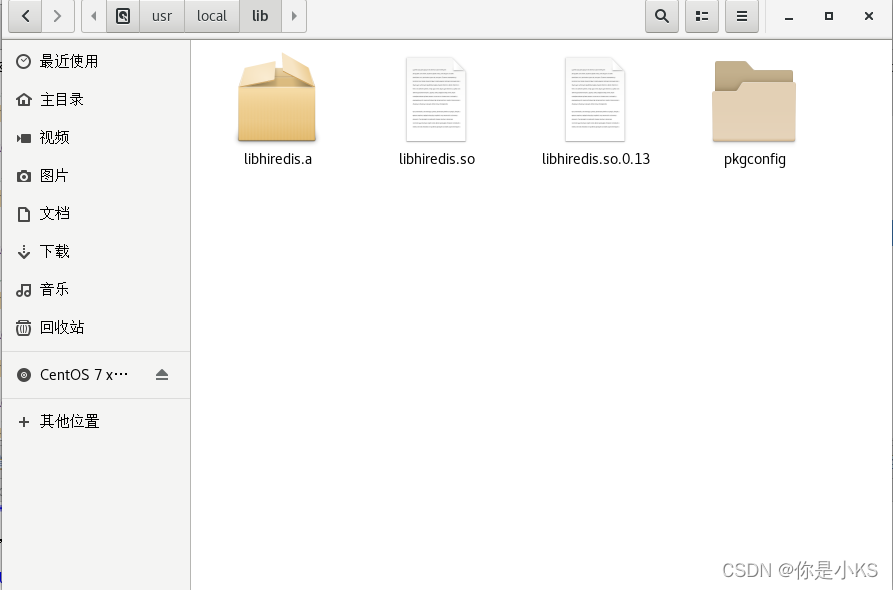Click the pkgconfig folder name

755,159
